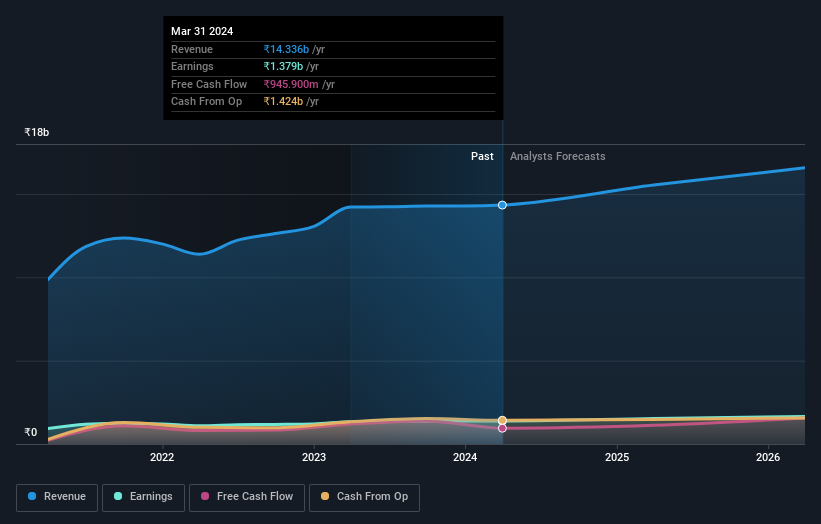The height and width of the screenshot is (524, 821).
Task: Toggle the Revenue legend button
Action: [57, 497]
